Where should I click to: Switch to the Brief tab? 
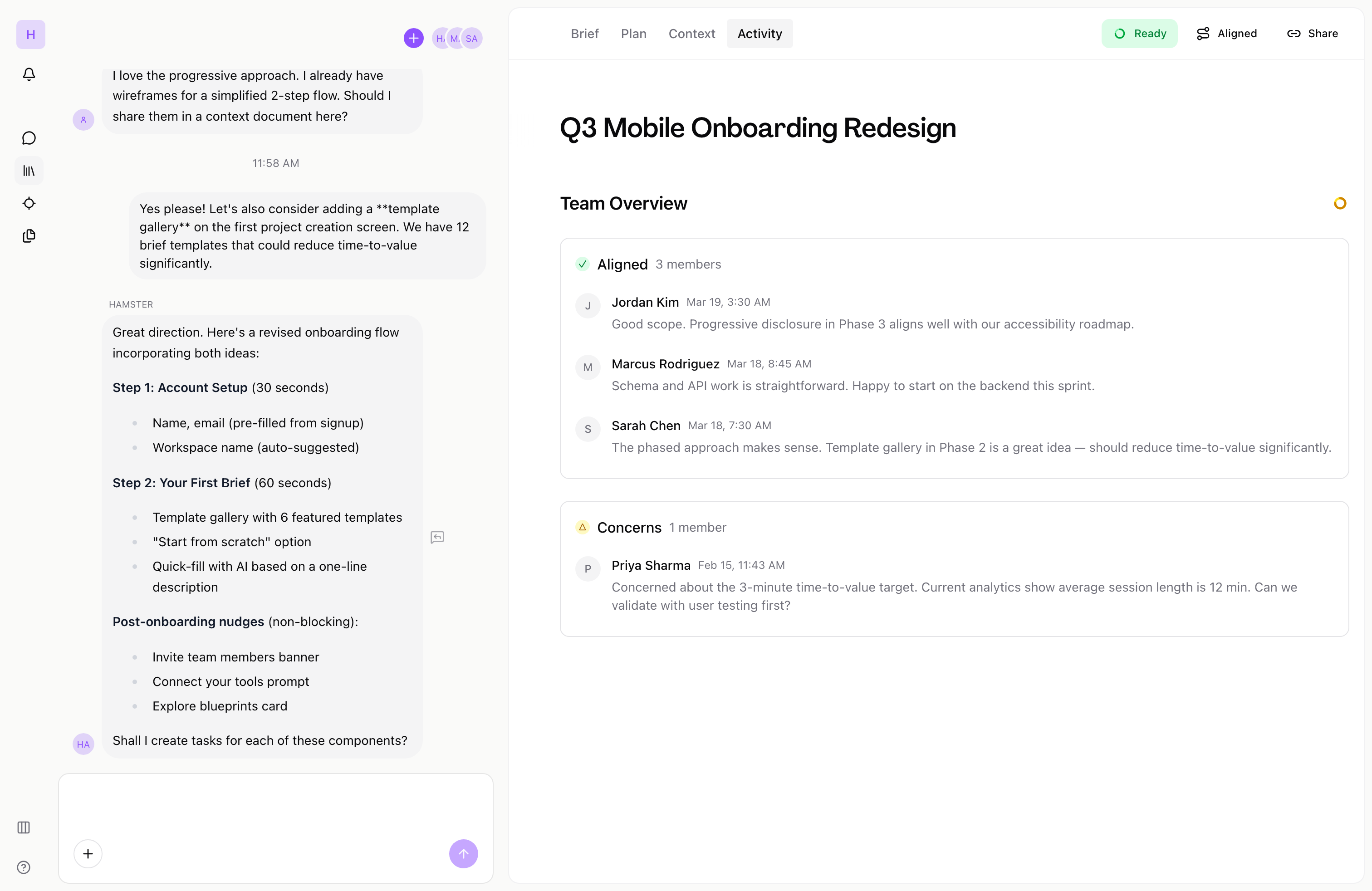pos(584,34)
